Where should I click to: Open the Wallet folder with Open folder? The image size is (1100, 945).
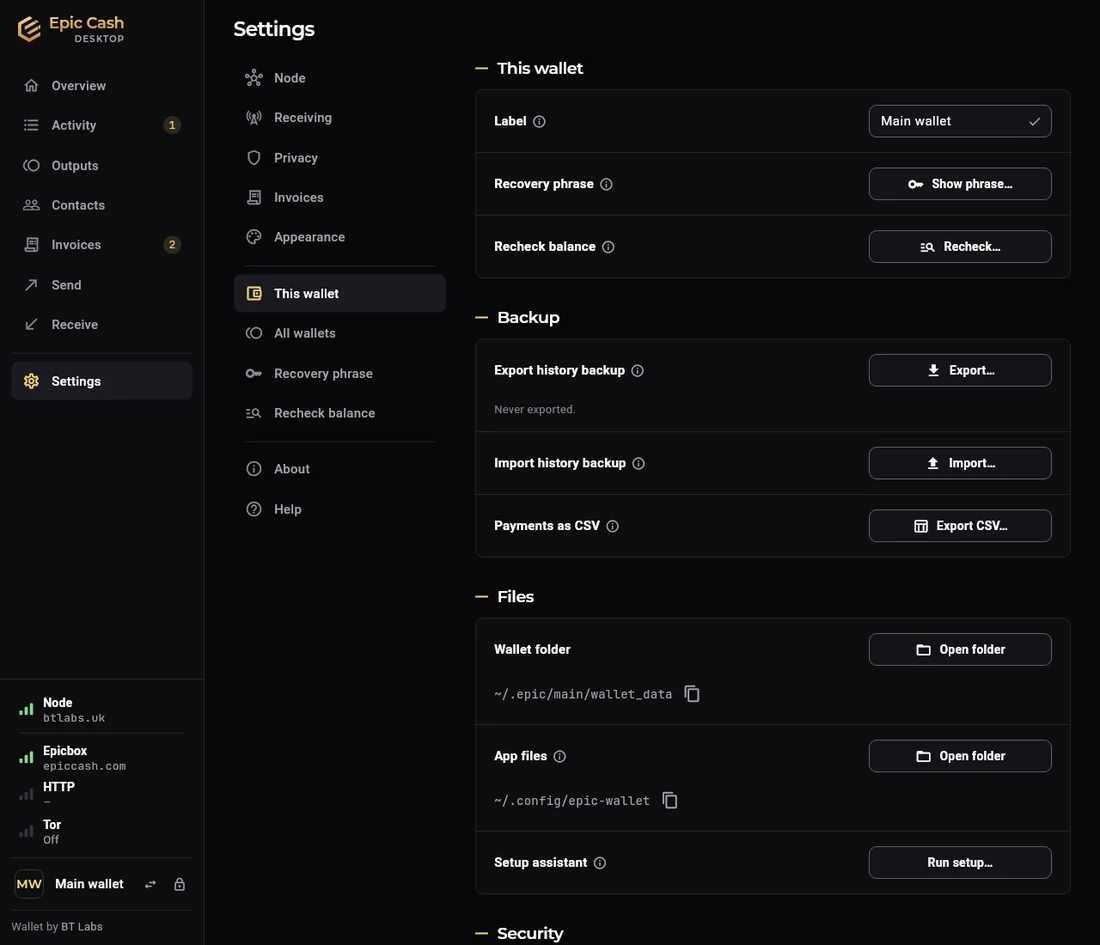point(960,650)
